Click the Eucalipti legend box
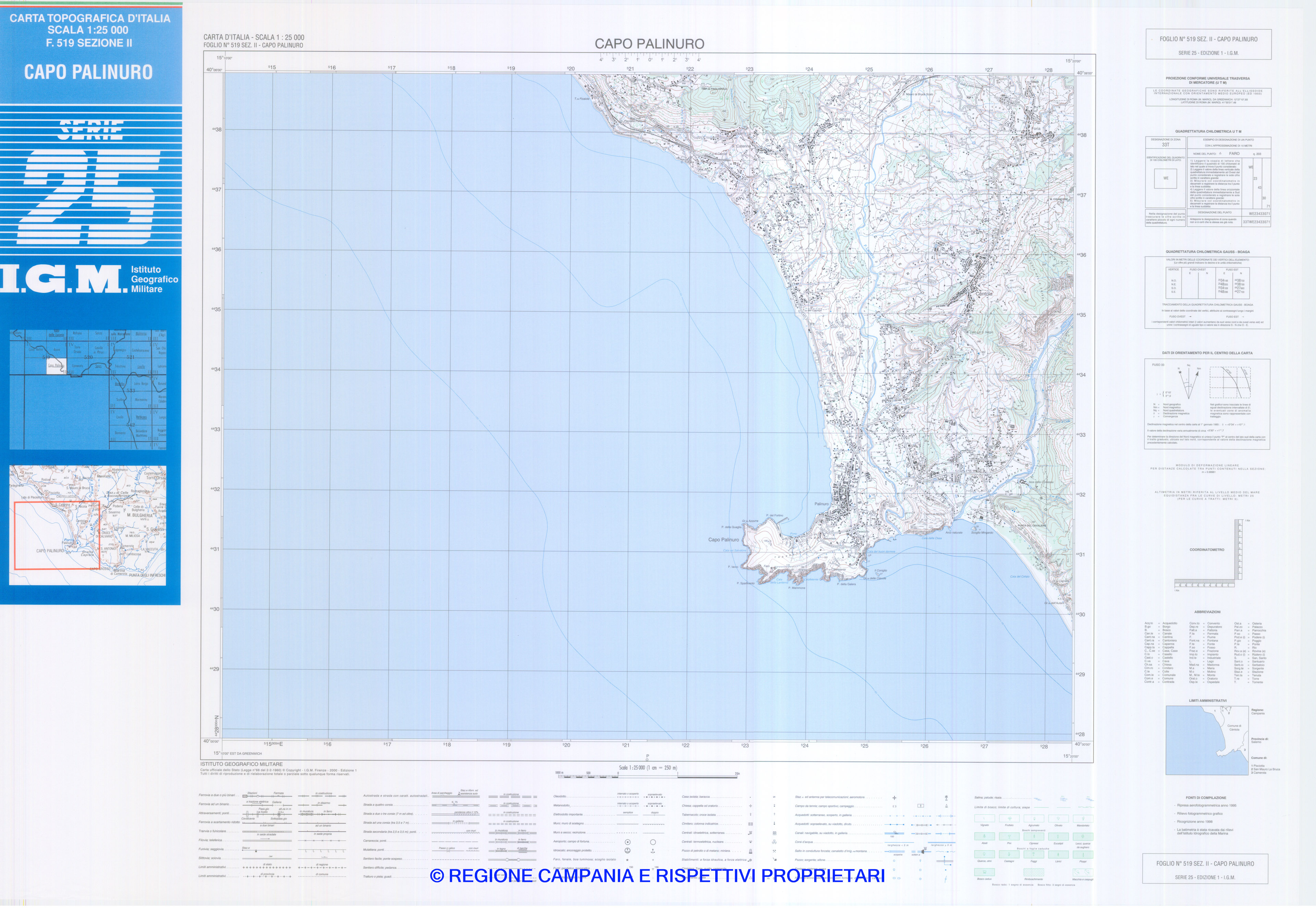This screenshot has width=1316, height=909. [1059, 837]
